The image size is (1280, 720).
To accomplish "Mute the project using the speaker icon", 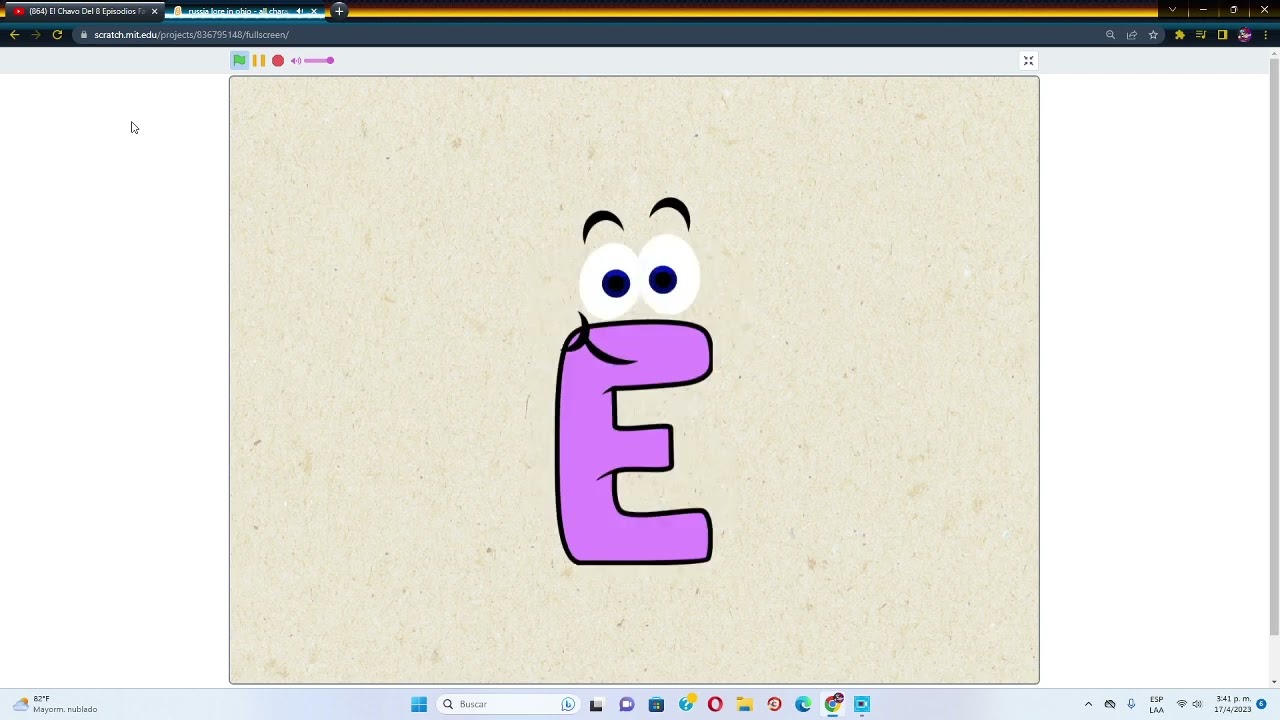I will pyautogui.click(x=296, y=61).
